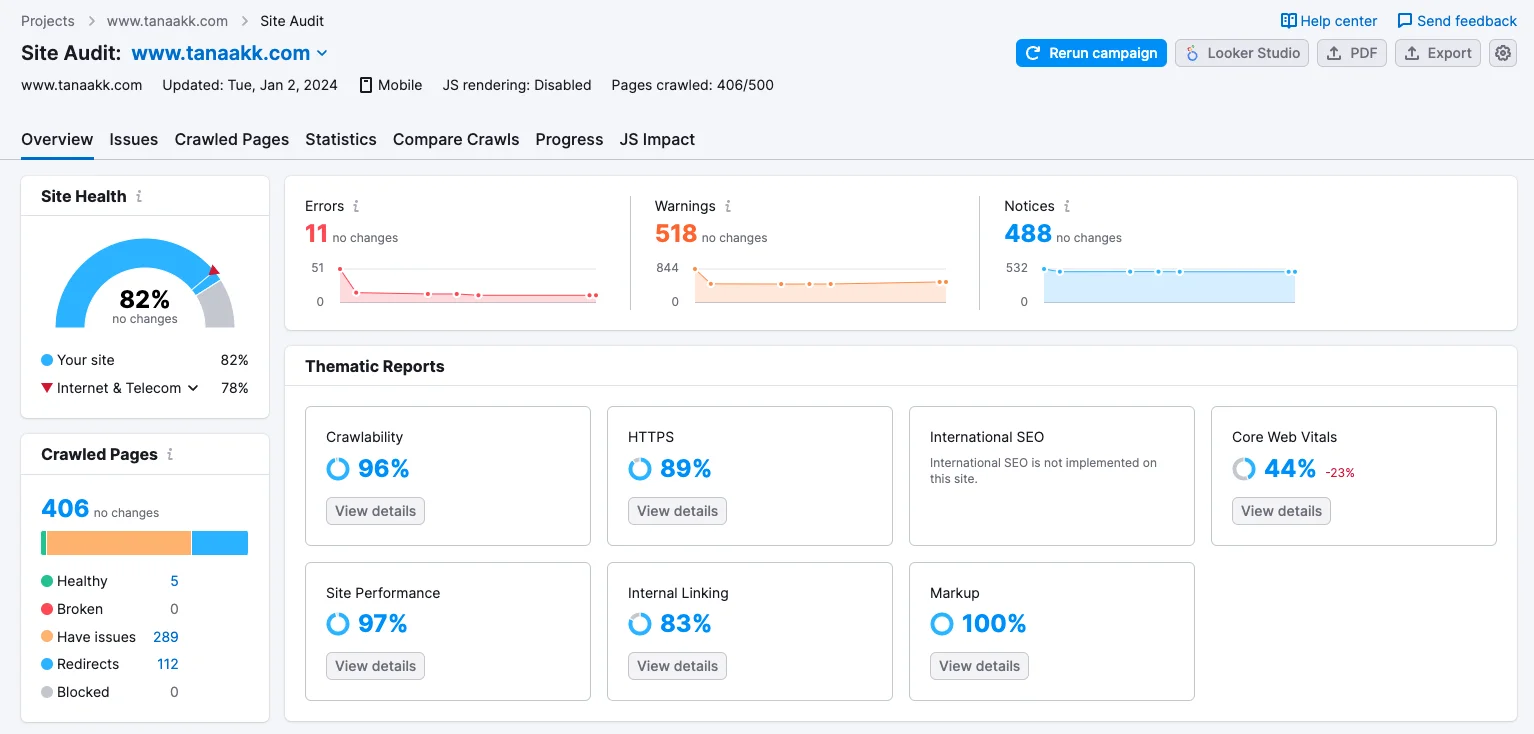1534x734 pixels.
Task: Click the Notices info icon
Action: (x=1067, y=206)
